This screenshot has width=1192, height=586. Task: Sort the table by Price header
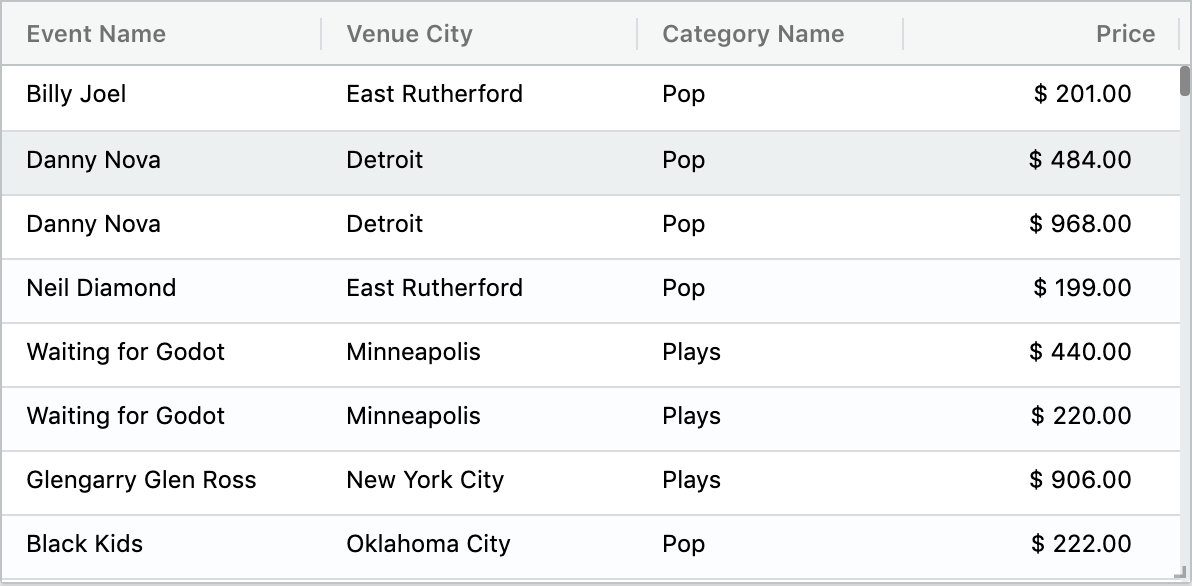(x=1125, y=34)
